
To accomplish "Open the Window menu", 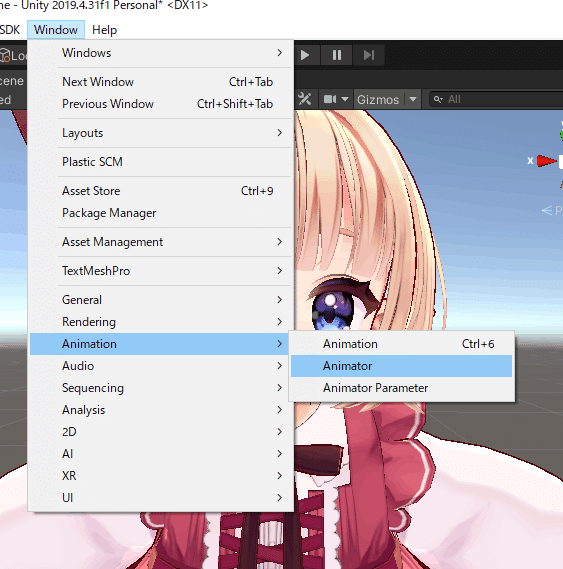I will click(x=56, y=30).
